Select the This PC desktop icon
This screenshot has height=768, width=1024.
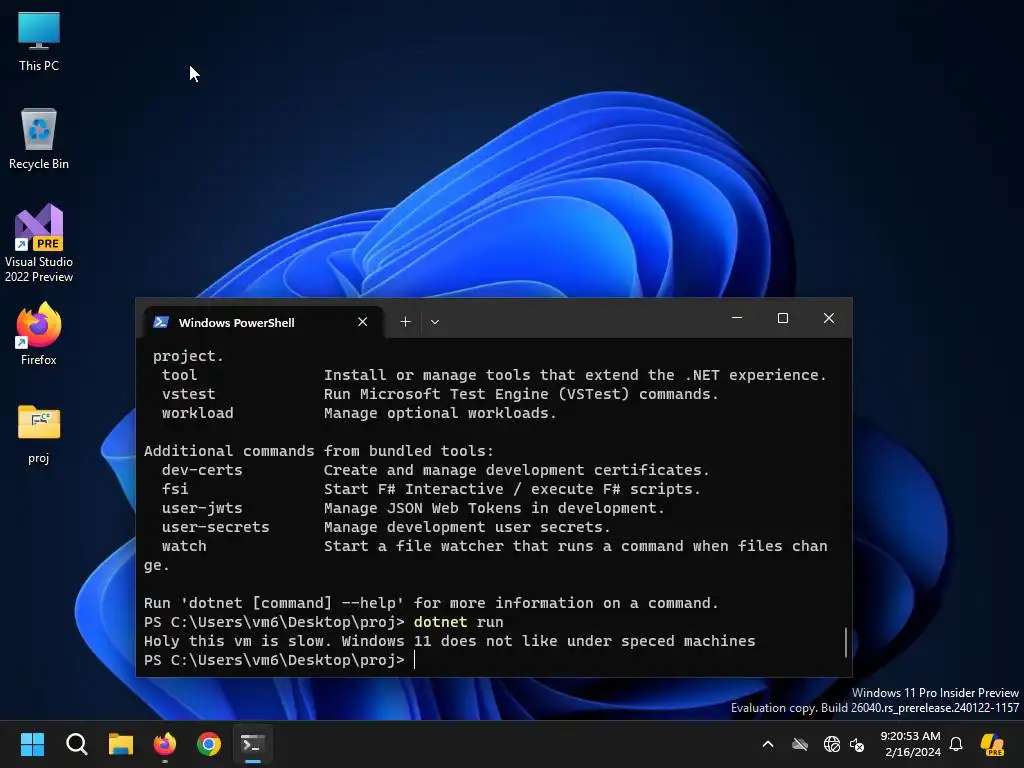coord(39,40)
